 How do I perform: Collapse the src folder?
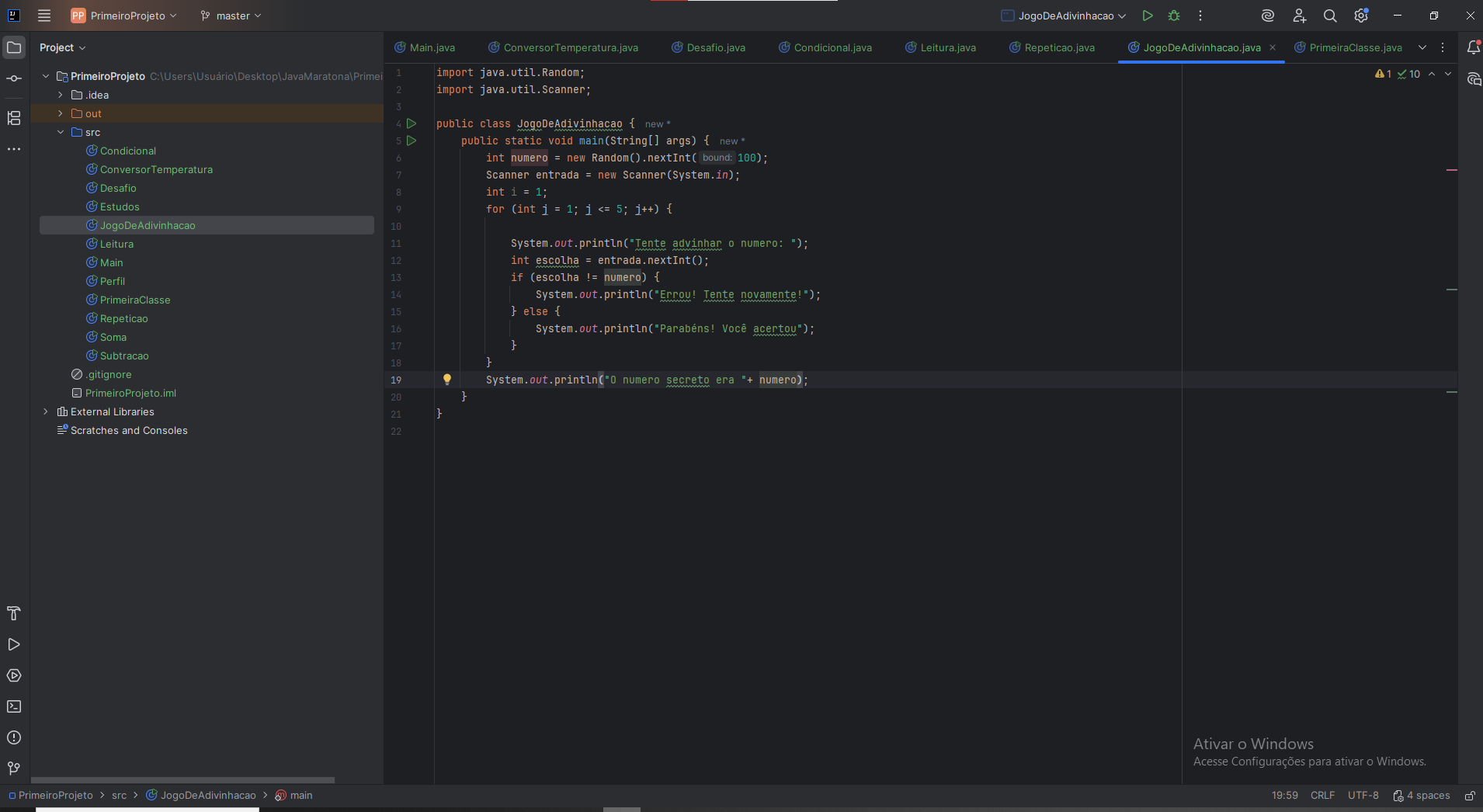click(x=61, y=132)
